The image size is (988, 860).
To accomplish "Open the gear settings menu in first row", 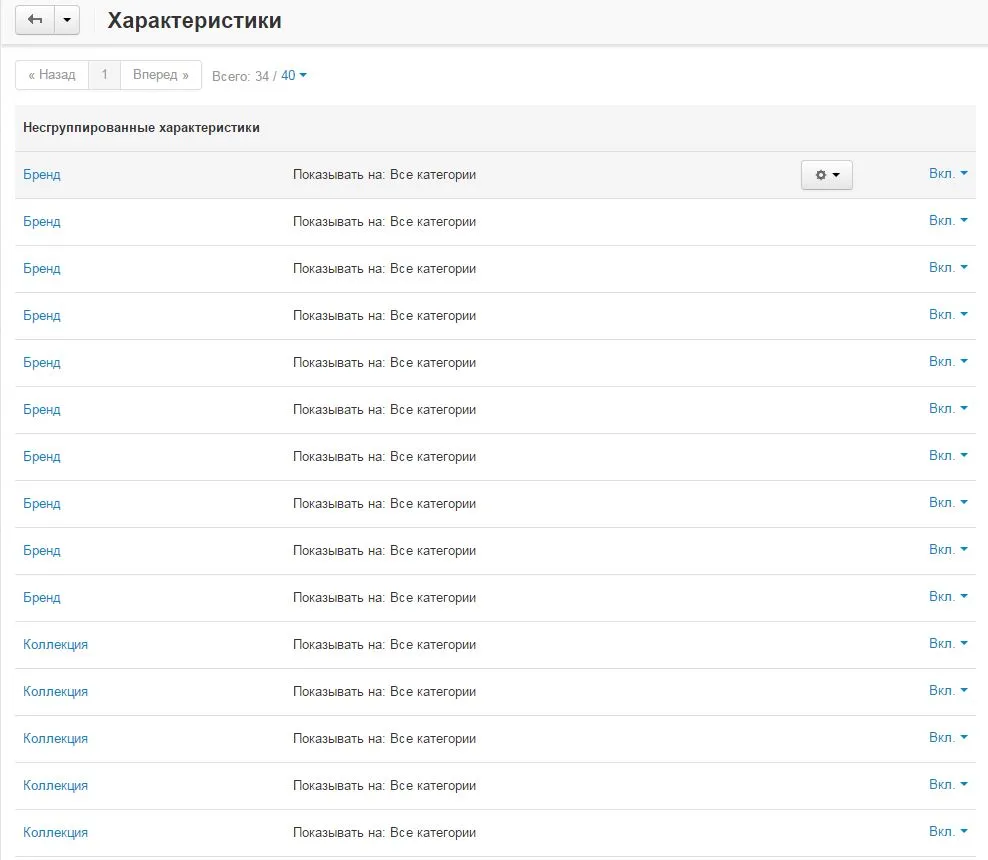I will [x=827, y=175].
